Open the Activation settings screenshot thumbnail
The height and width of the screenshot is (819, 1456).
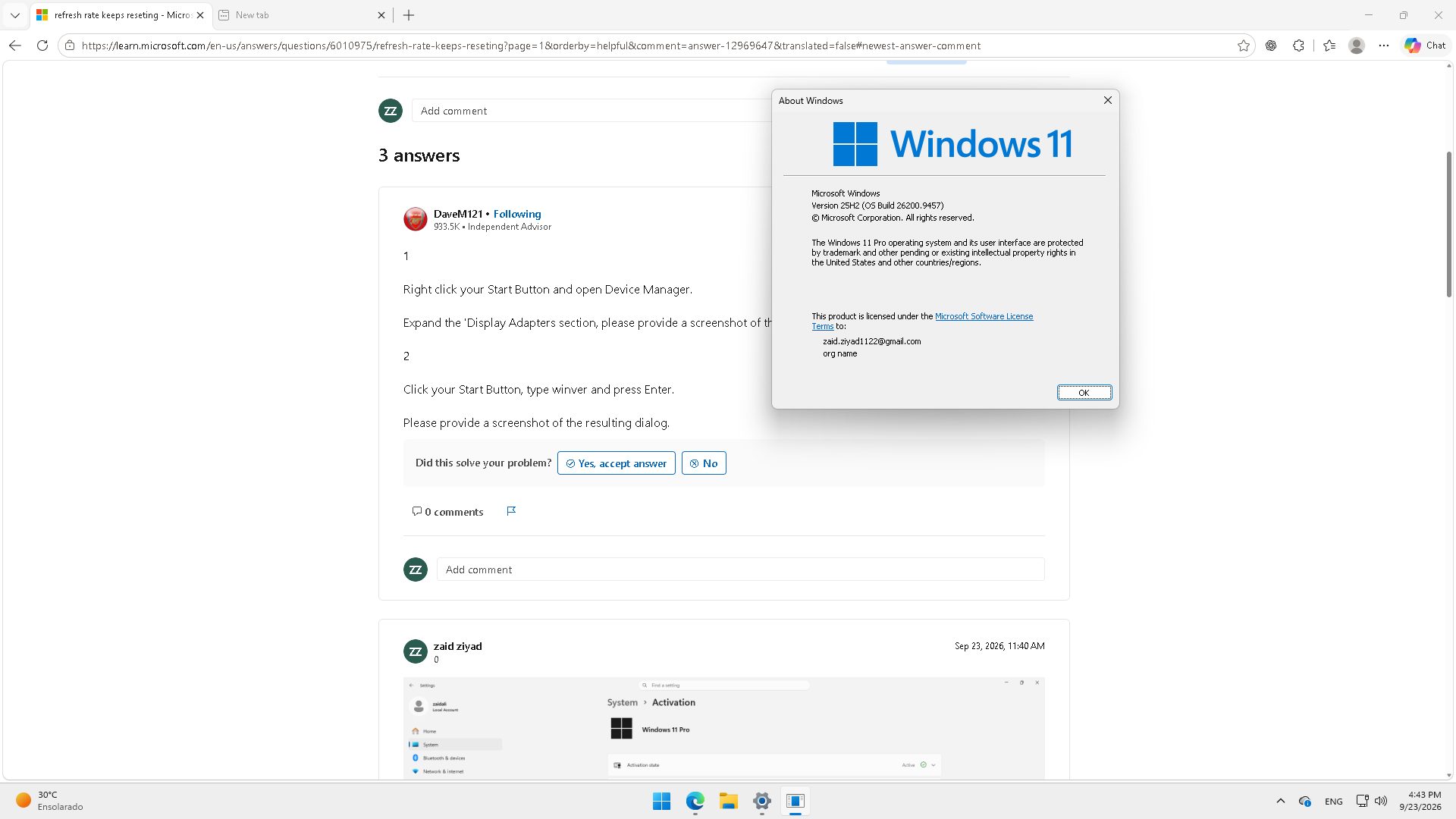coord(723,728)
